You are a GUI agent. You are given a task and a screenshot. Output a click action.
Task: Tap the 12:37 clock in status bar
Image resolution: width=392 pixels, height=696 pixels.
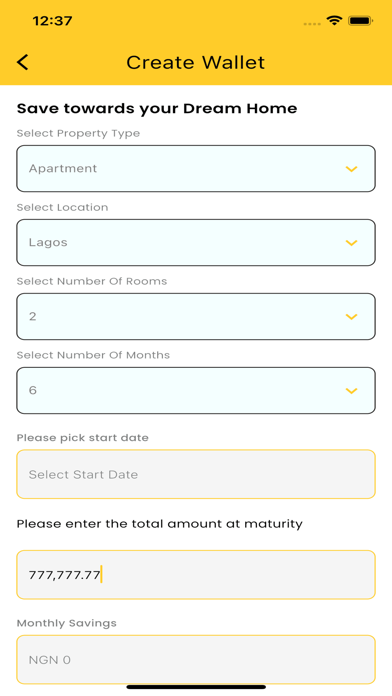click(x=52, y=21)
